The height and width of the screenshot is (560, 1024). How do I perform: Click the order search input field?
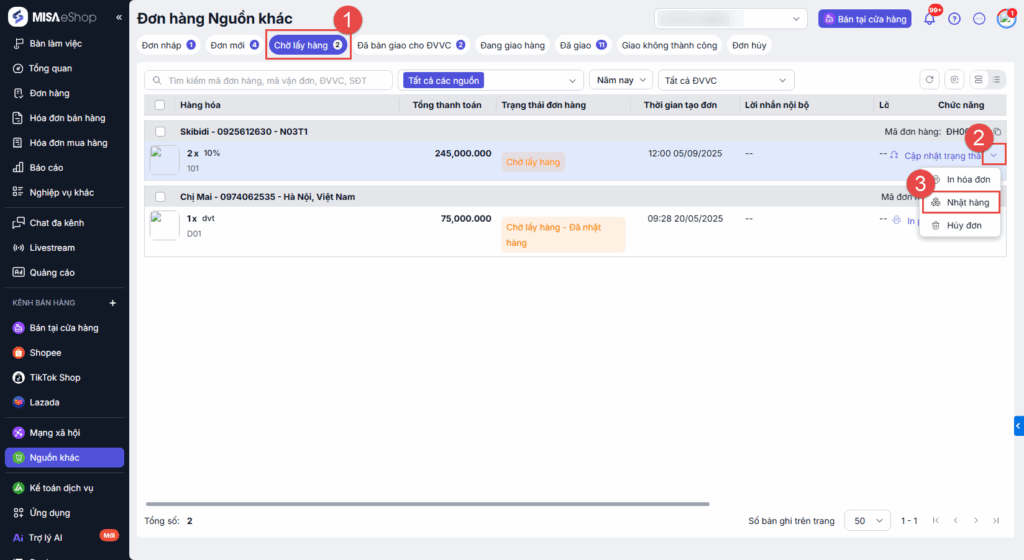click(270, 80)
